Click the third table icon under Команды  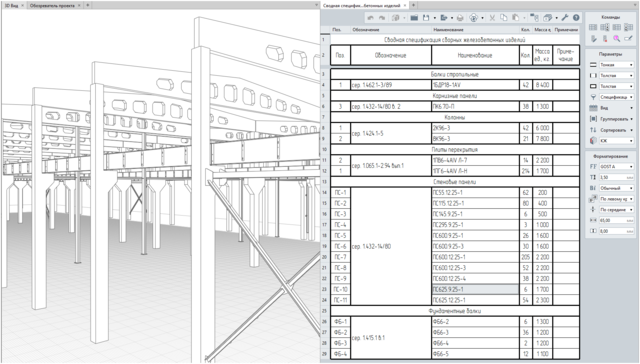tap(617, 27)
